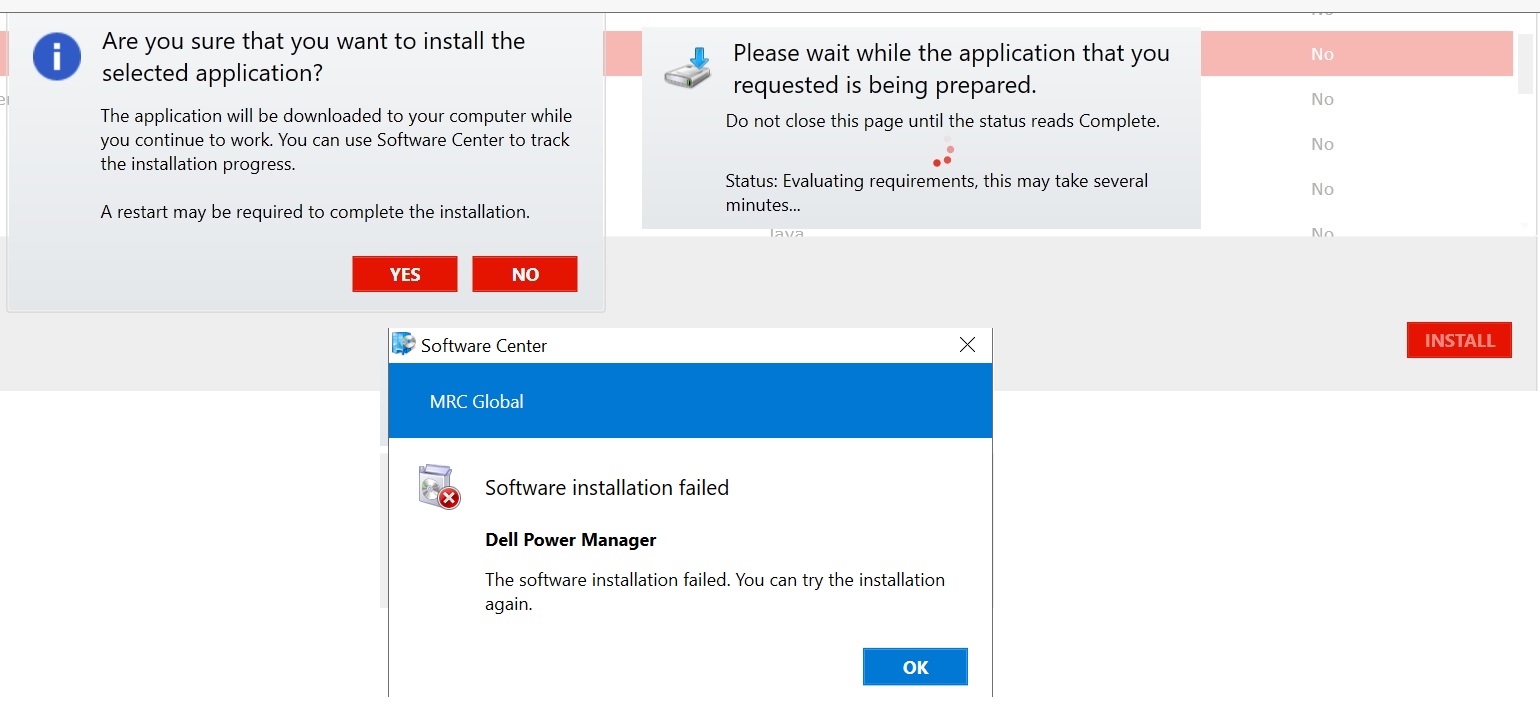
Task: Click the download drive icon
Action: click(687, 69)
